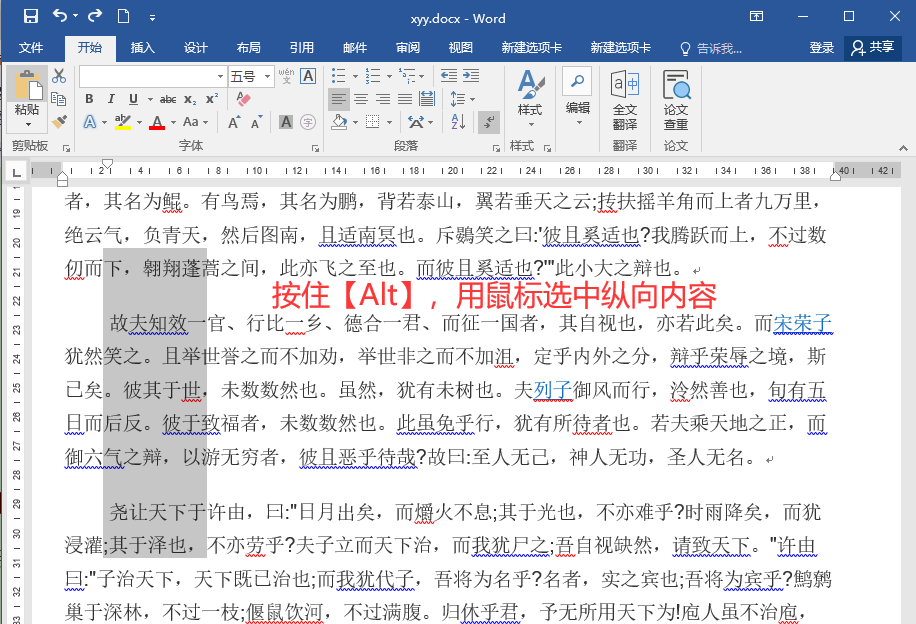Click the 登录 sign-in link
The height and width of the screenshot is (624, 916).
[x=822, y=48]
